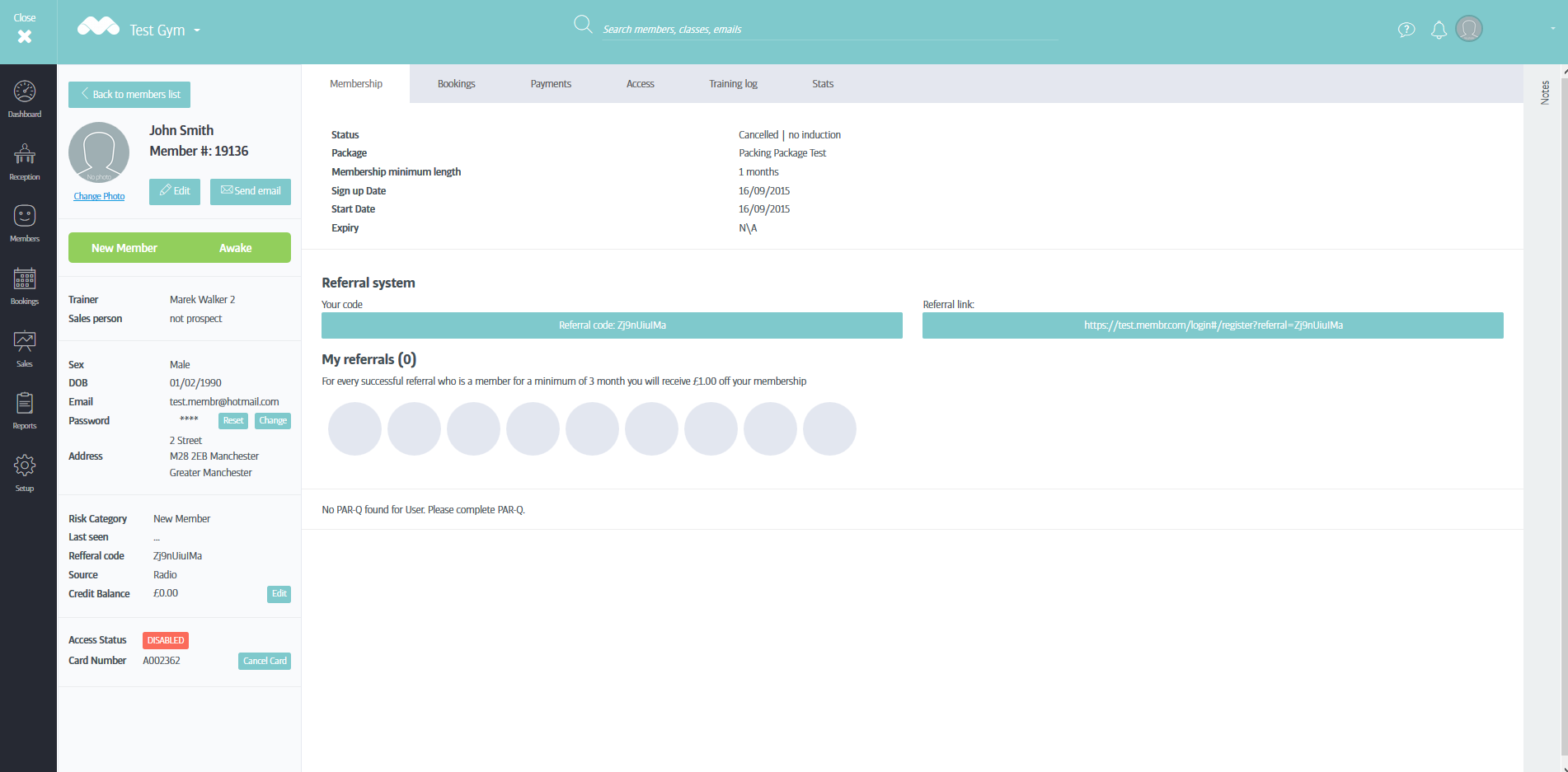
Task: Expand the Test Gym dropdown
Action: (x=197, y=30)
